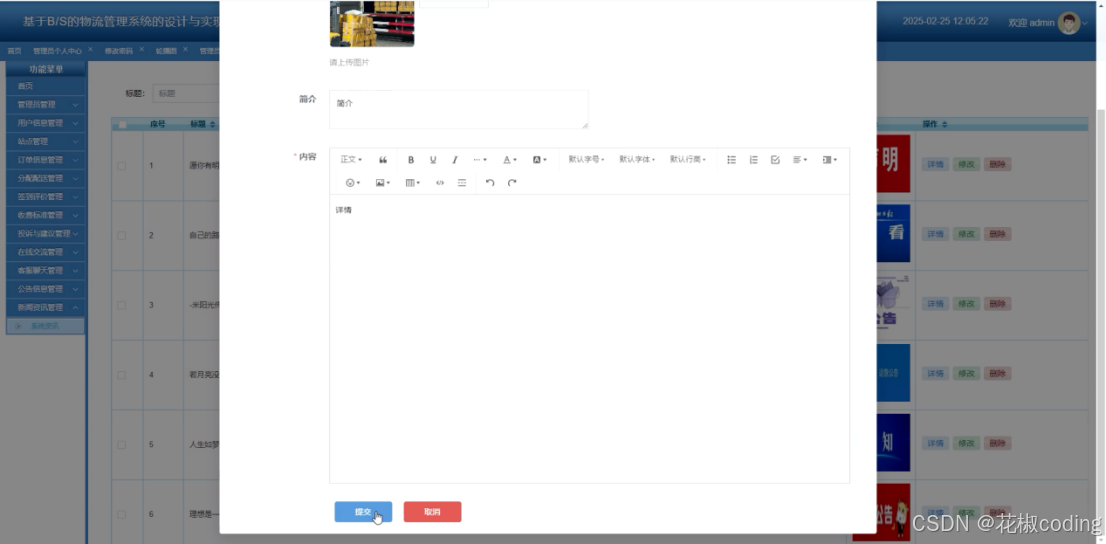Expand 分配配送管理 in the sidebar
The width and height of the screenshot is (1106, 544).
[x=46, y=179]
